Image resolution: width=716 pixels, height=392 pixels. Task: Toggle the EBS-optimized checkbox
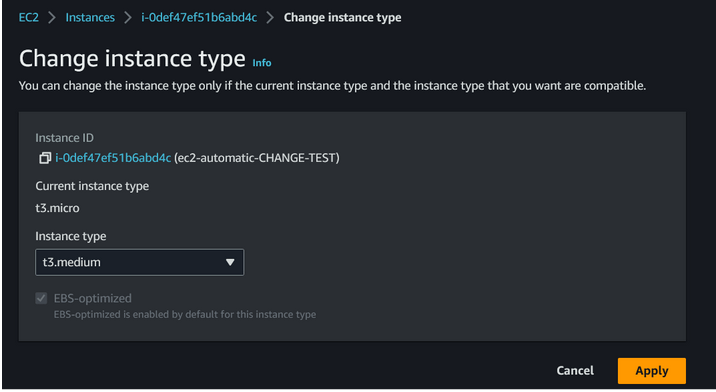point(41,298)
